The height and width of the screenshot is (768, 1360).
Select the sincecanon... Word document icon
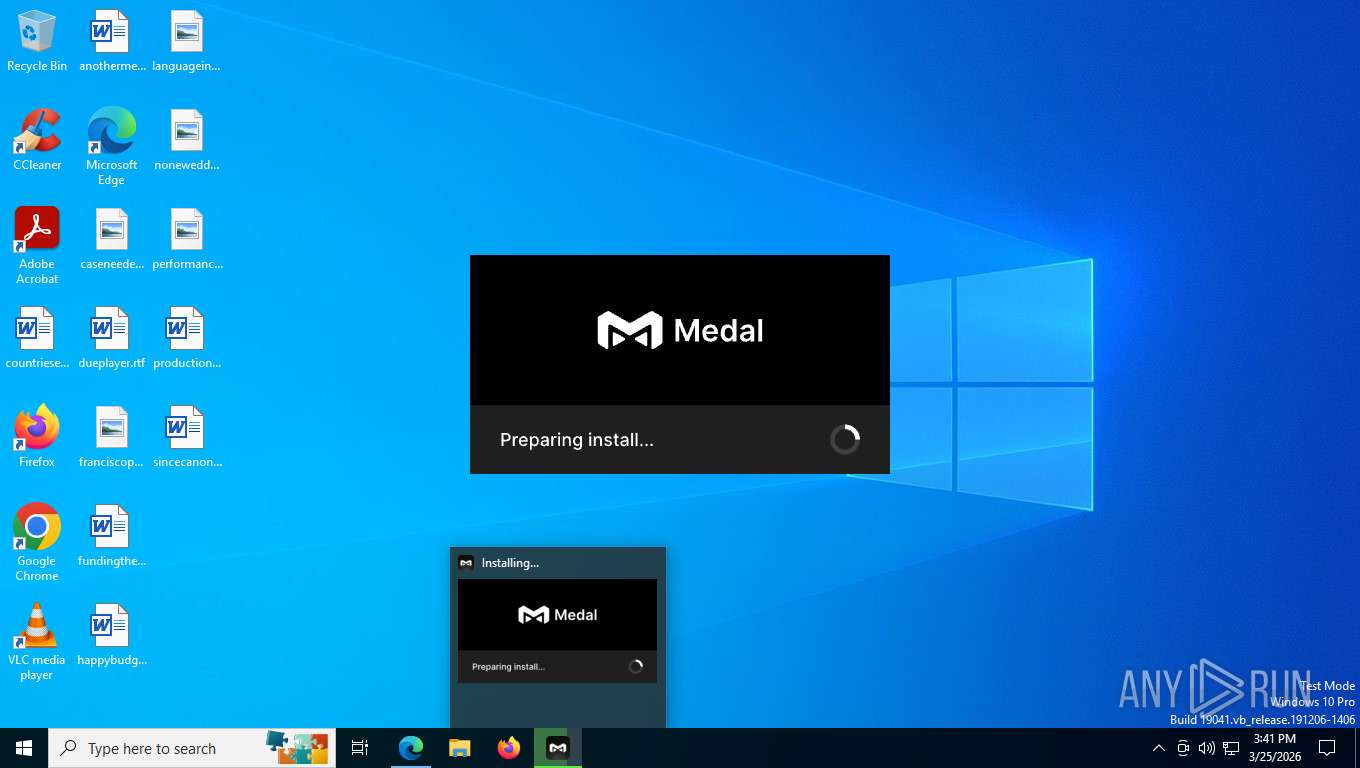tap(186, 437)
